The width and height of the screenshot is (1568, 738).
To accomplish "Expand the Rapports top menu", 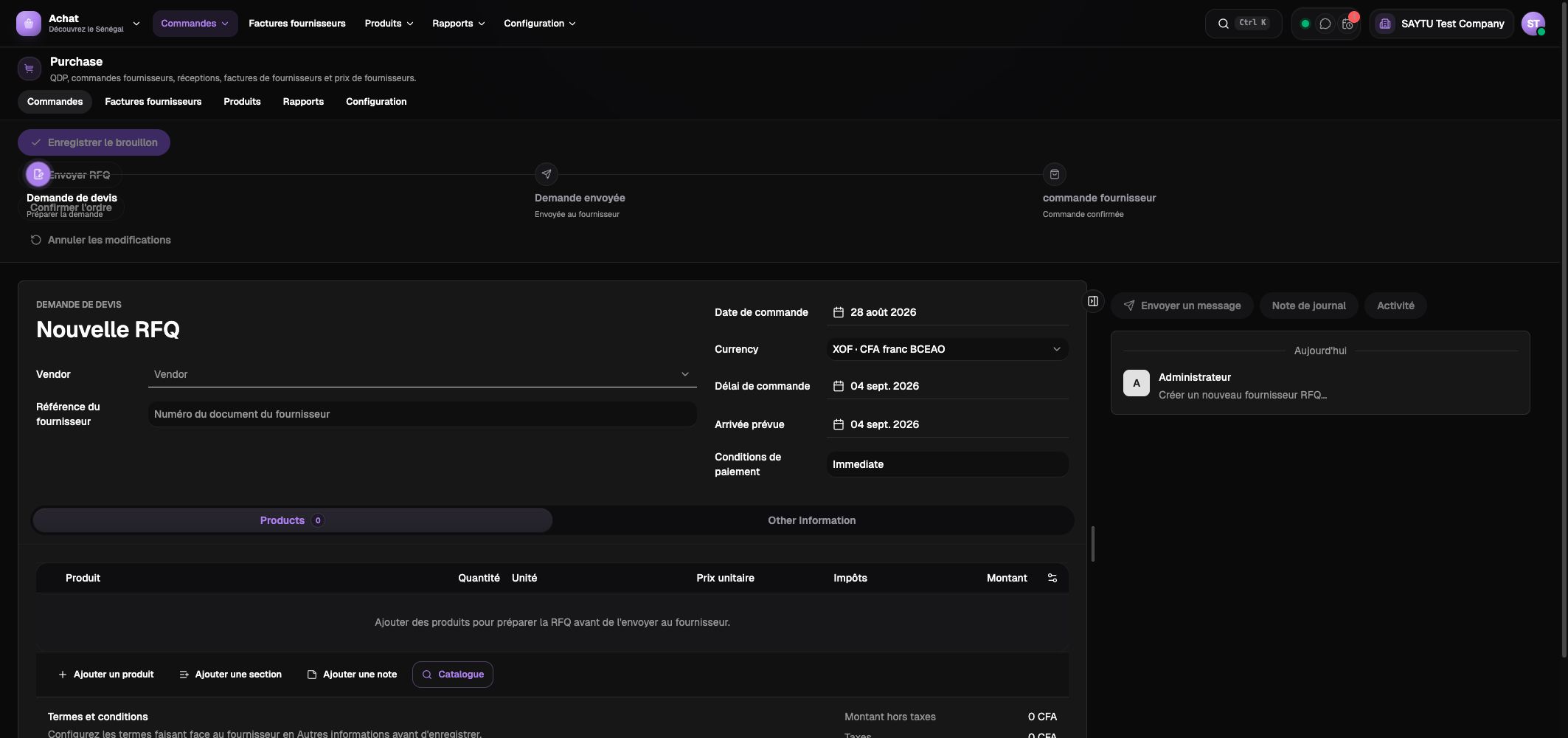I will (458, 24).
